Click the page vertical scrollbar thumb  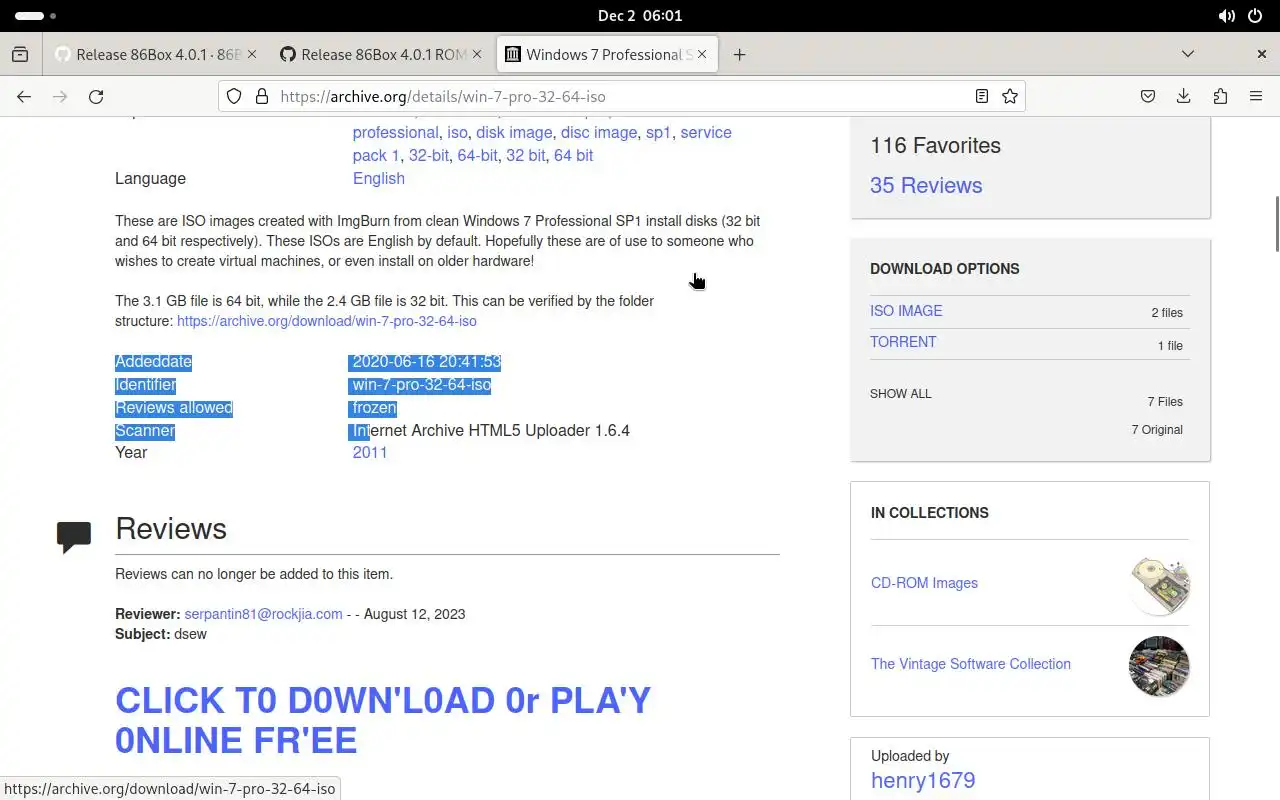pos(1275,224)
